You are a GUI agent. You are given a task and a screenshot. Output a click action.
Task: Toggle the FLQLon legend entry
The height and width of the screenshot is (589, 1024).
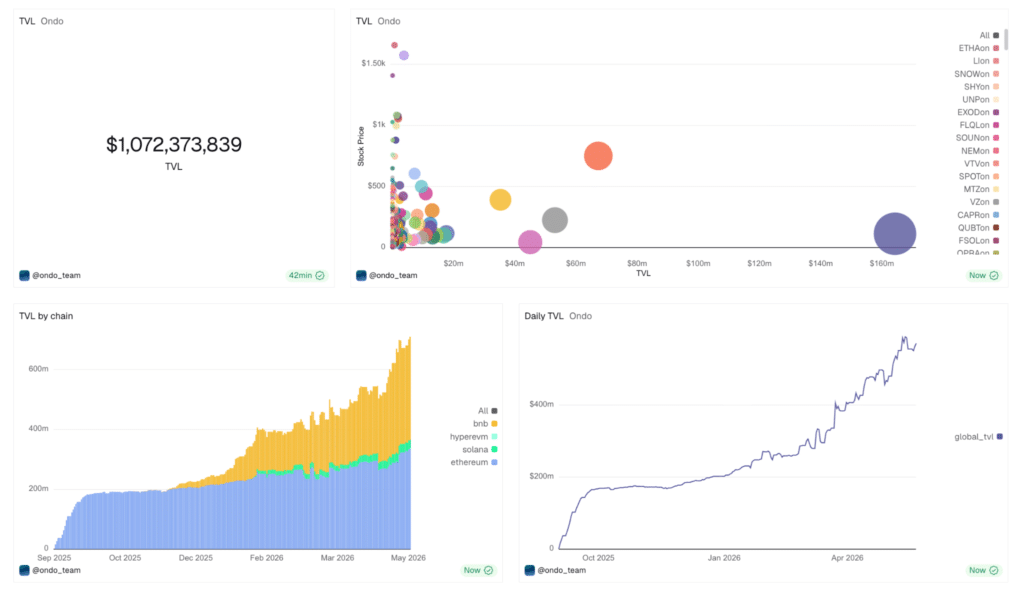[979, 125]
